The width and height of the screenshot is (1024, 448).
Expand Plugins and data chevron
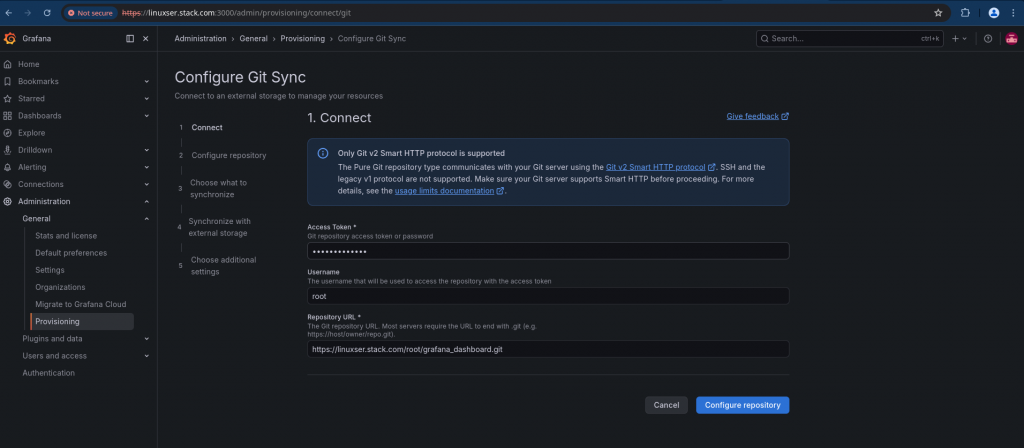point(146,339)
